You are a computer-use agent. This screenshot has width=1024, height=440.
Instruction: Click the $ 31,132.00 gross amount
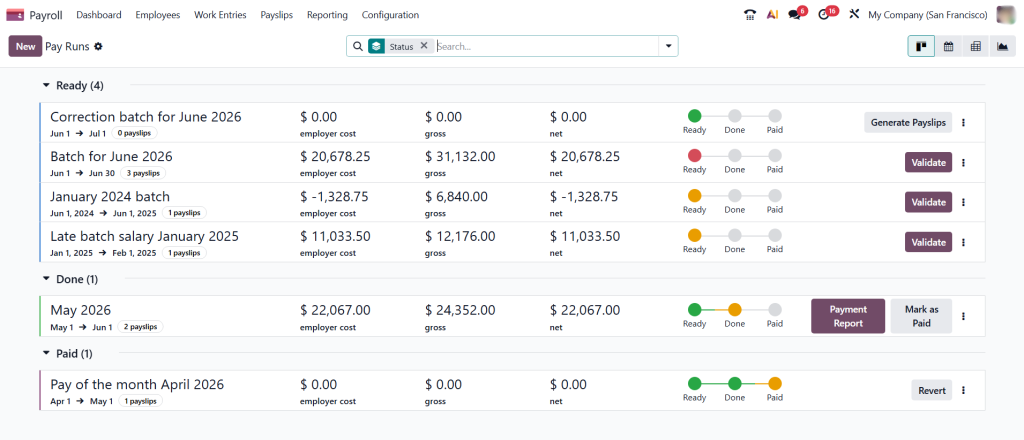[460, 157]
